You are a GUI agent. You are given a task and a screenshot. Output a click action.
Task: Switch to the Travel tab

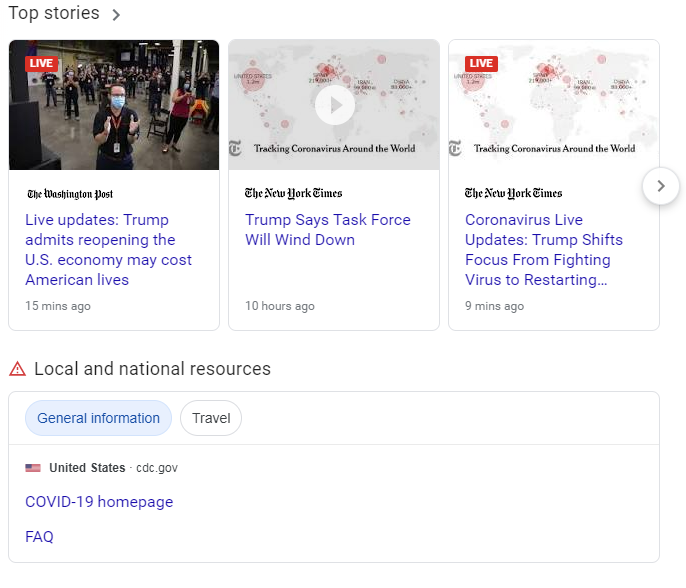tap(211, 418)
